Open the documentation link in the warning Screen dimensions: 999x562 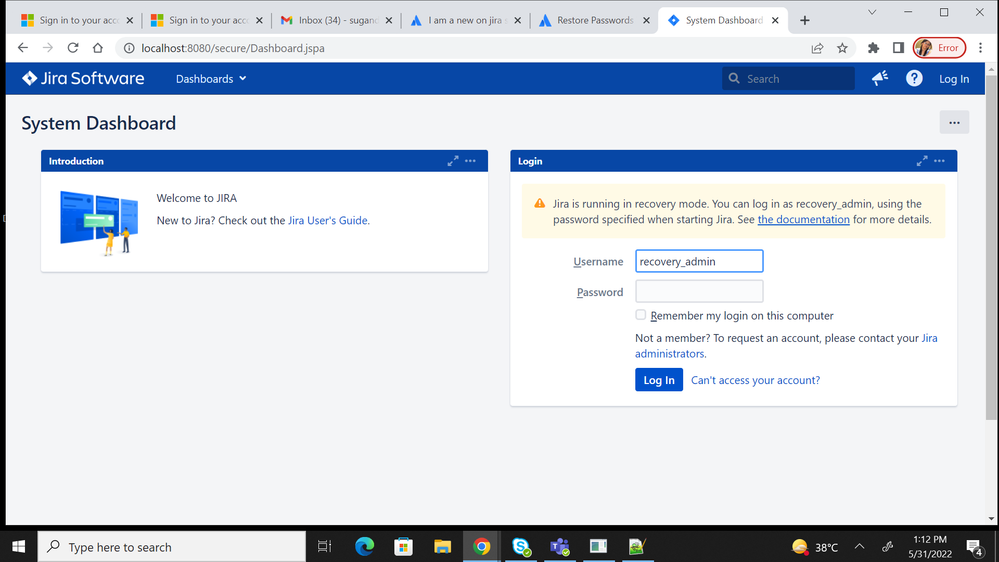803,219
